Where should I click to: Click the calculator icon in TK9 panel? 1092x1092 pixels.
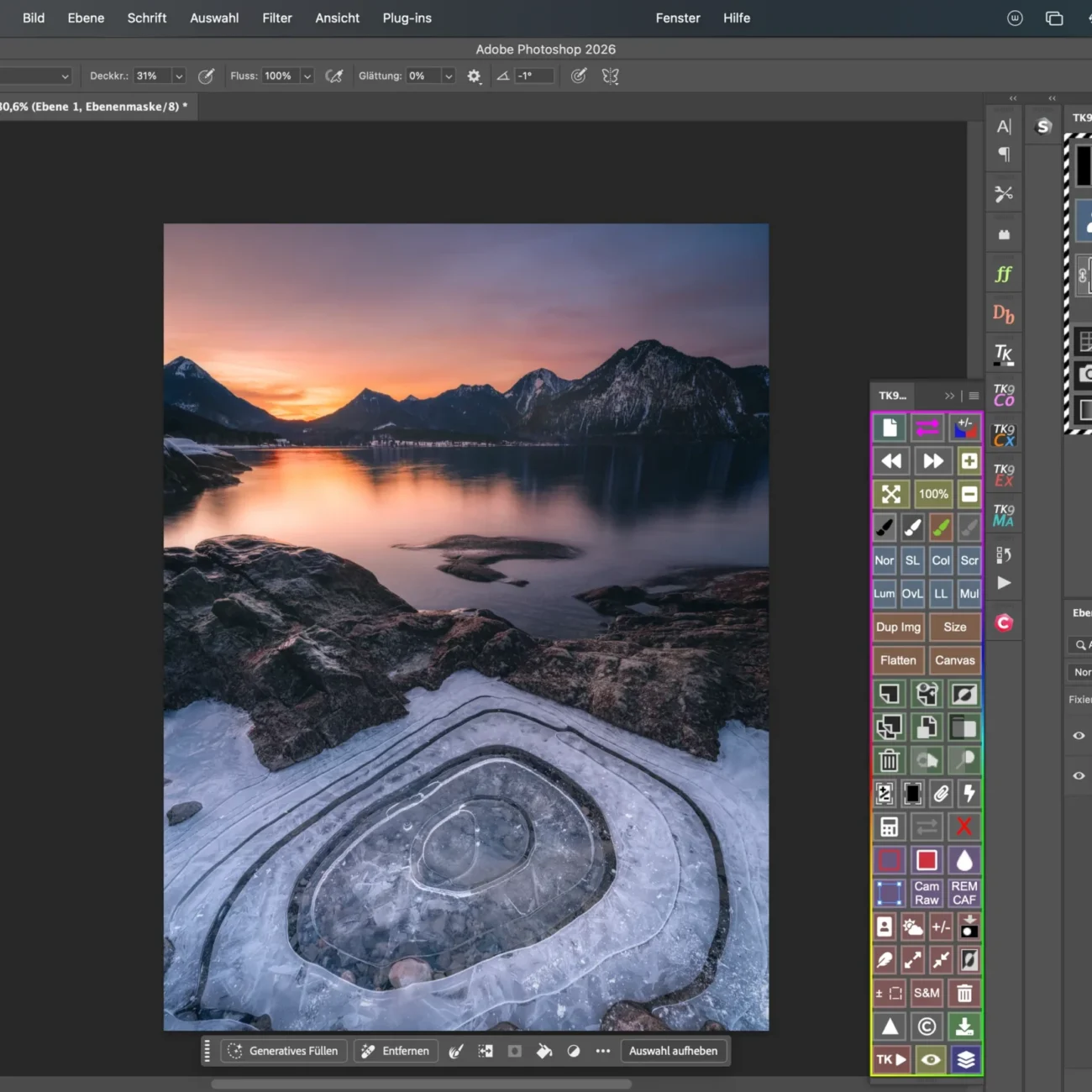889,827
